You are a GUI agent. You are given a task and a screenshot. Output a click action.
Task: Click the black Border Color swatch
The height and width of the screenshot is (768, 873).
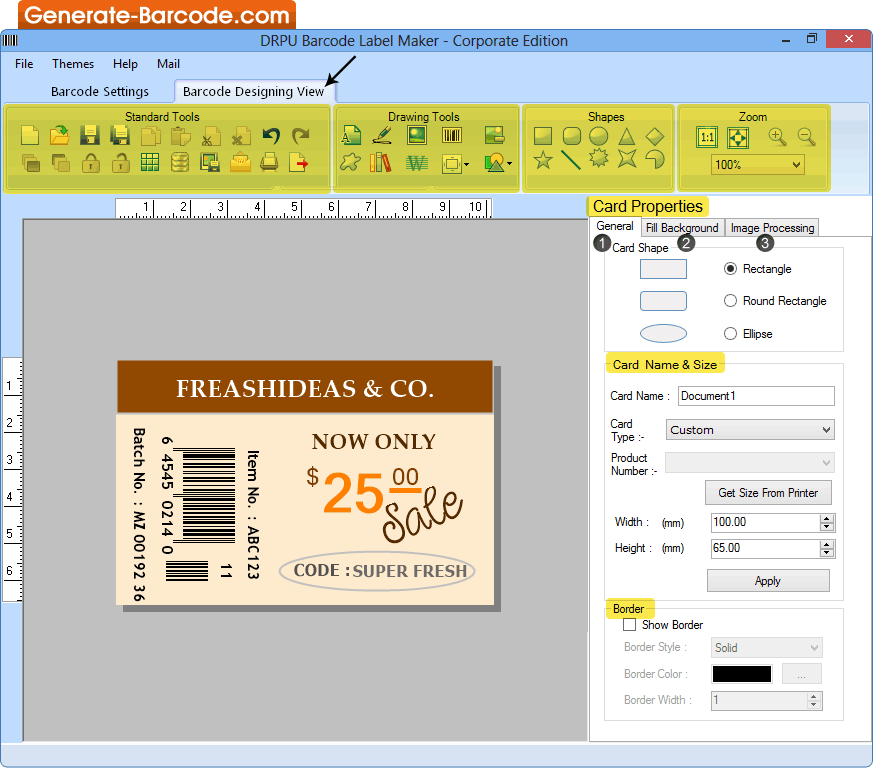tap(742, 674)
